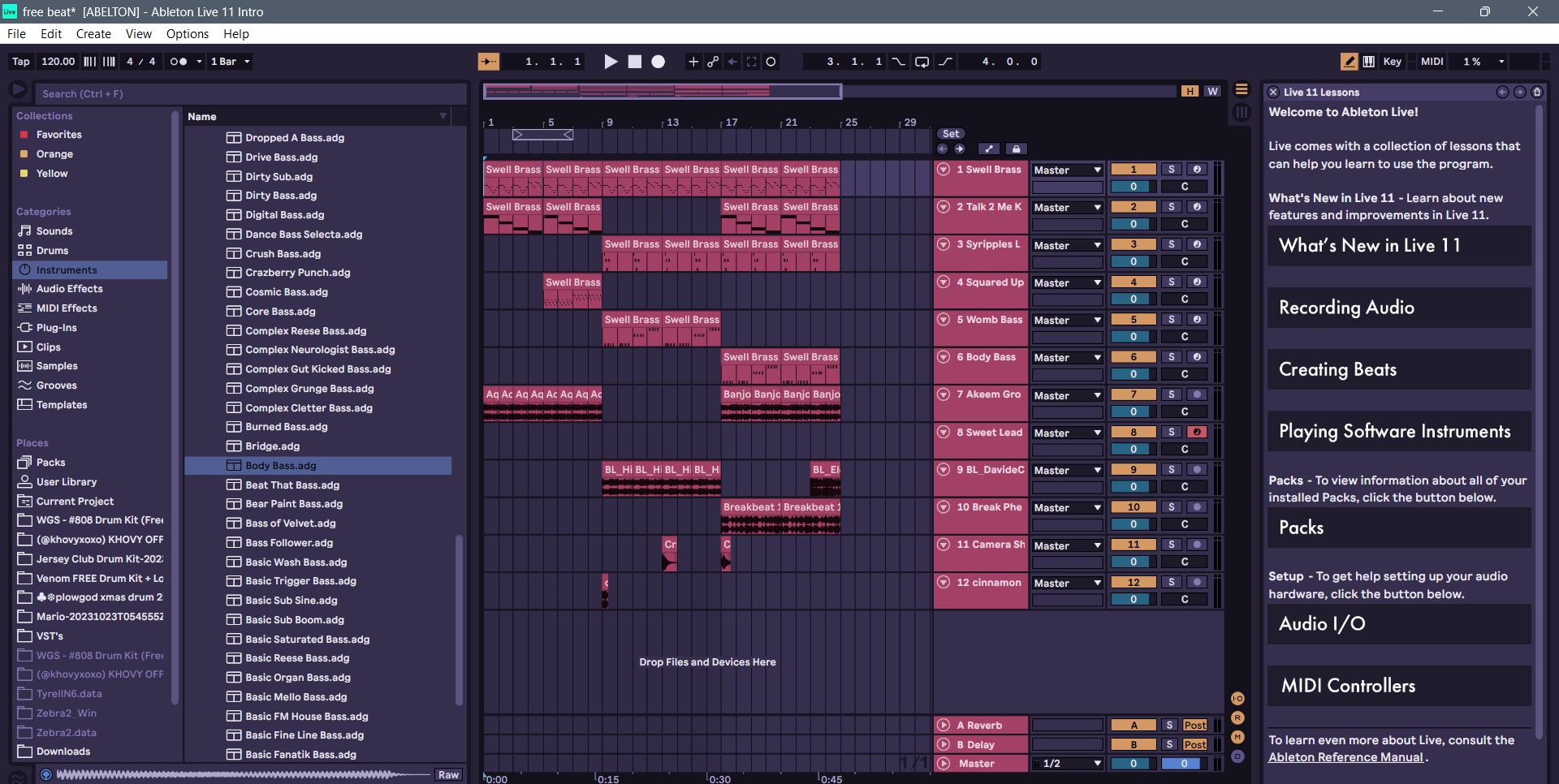Screen dimensions: 1559x784
Task: Toggle the Key map mode button
Action: 1392,62
